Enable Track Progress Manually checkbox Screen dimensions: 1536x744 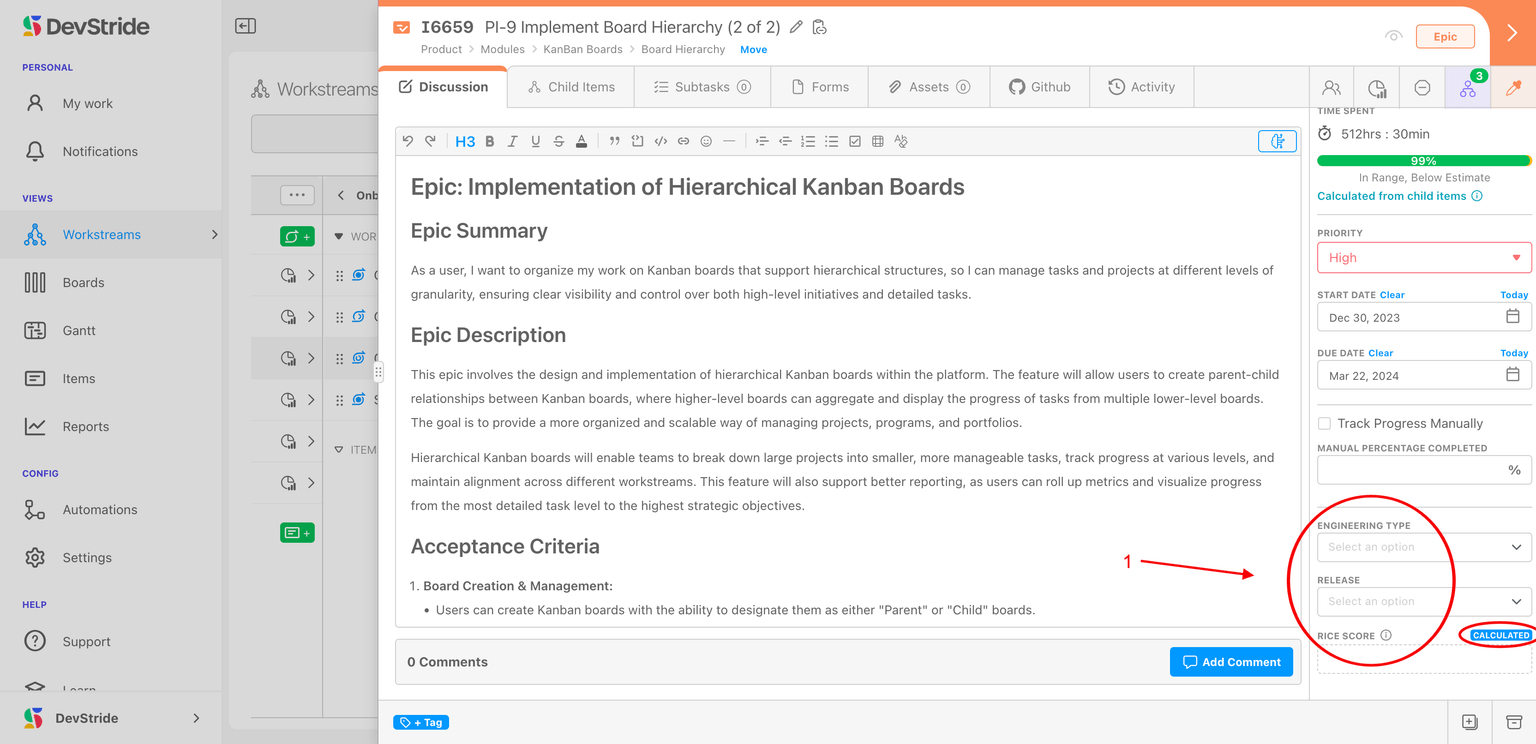(x=1324, y=423)
